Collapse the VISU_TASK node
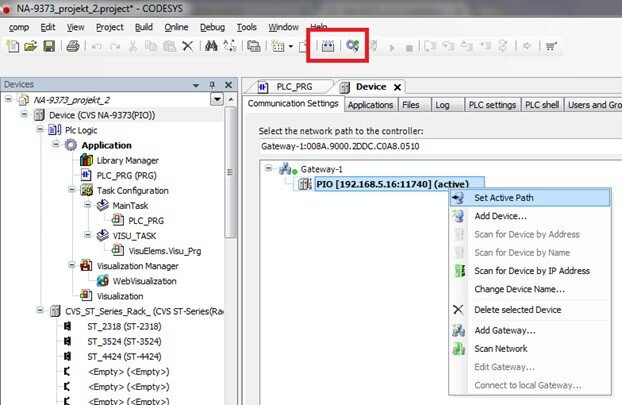This screenshot has height=405, width=622. point(88,235)
